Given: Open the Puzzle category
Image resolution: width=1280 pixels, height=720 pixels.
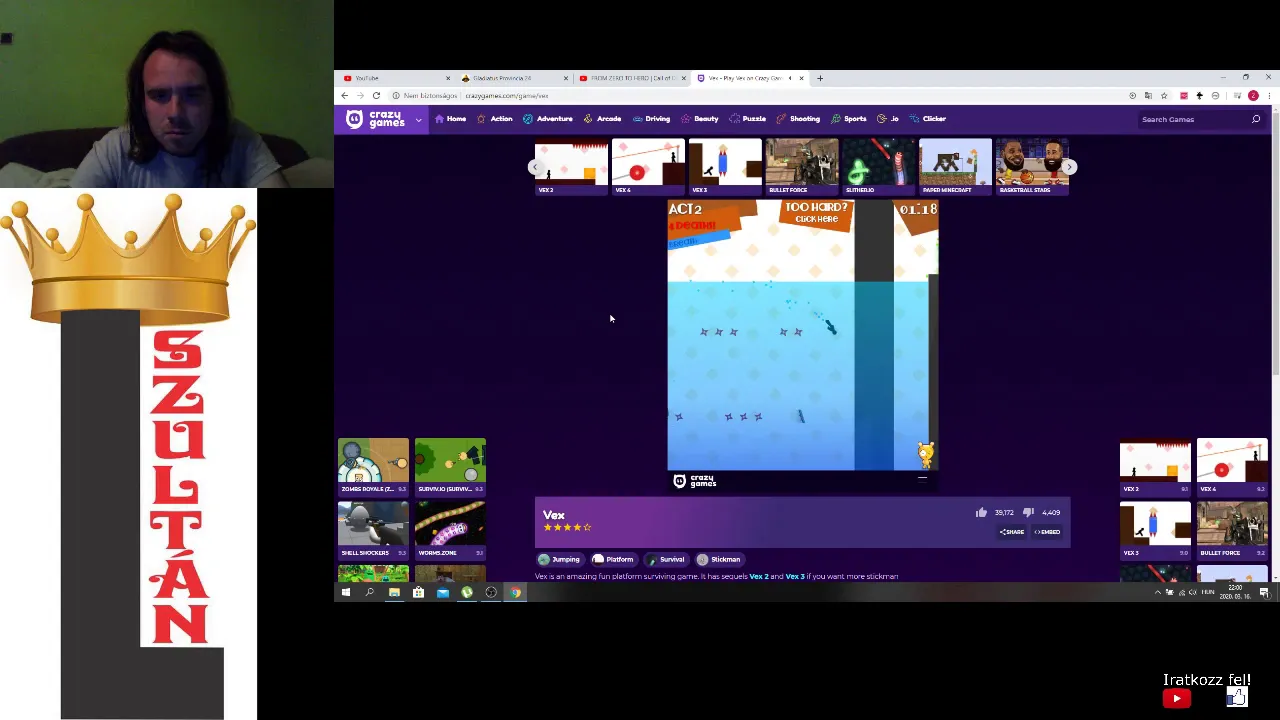Looking at the screenshot, I should click(747, 119).
